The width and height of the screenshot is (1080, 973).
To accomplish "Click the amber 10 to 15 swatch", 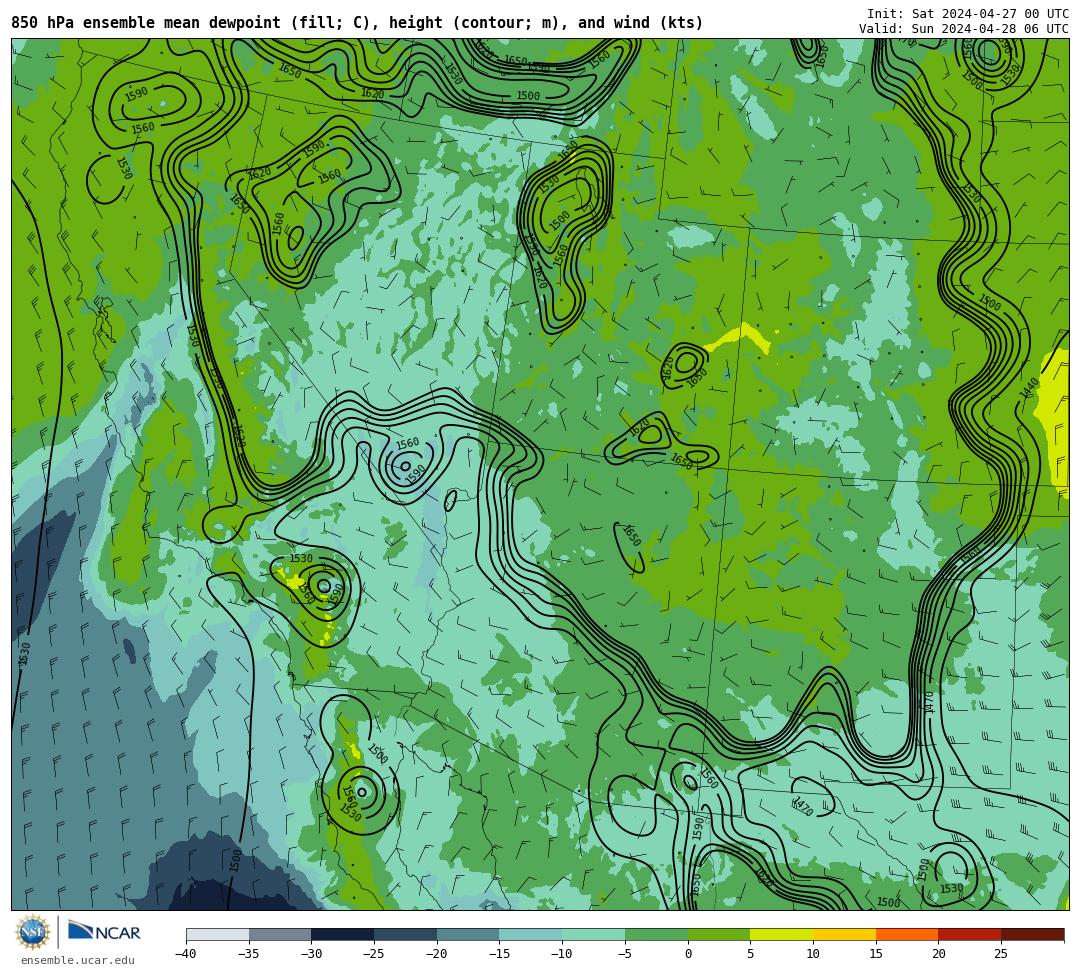I will [844, 934].
